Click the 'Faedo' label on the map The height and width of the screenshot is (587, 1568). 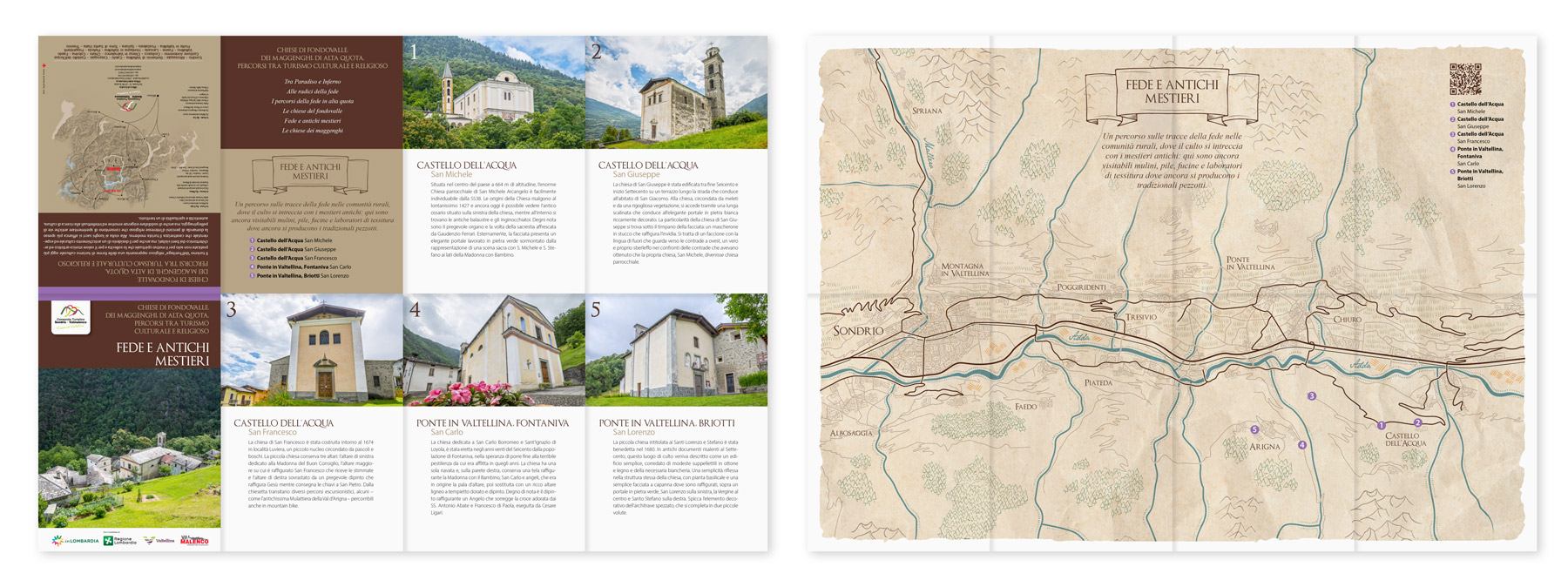click(x=1025, y=407)
